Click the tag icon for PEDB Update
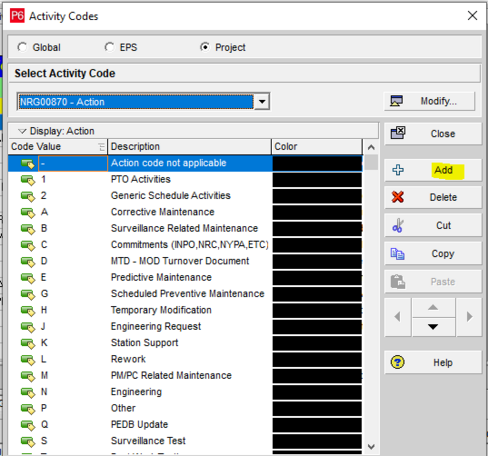 pyautogui.click(x=28, y=425)
